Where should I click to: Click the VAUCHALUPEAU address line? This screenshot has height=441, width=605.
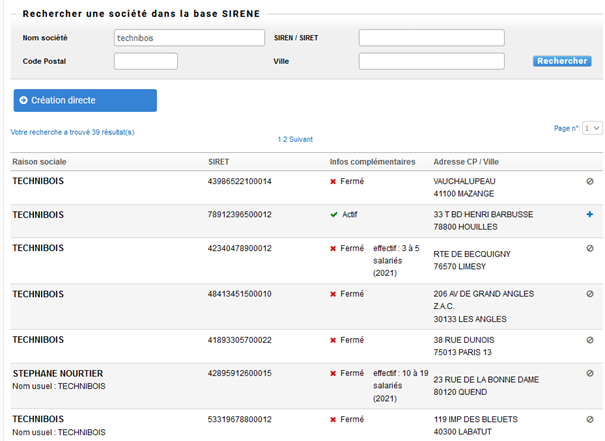[465, 181]
